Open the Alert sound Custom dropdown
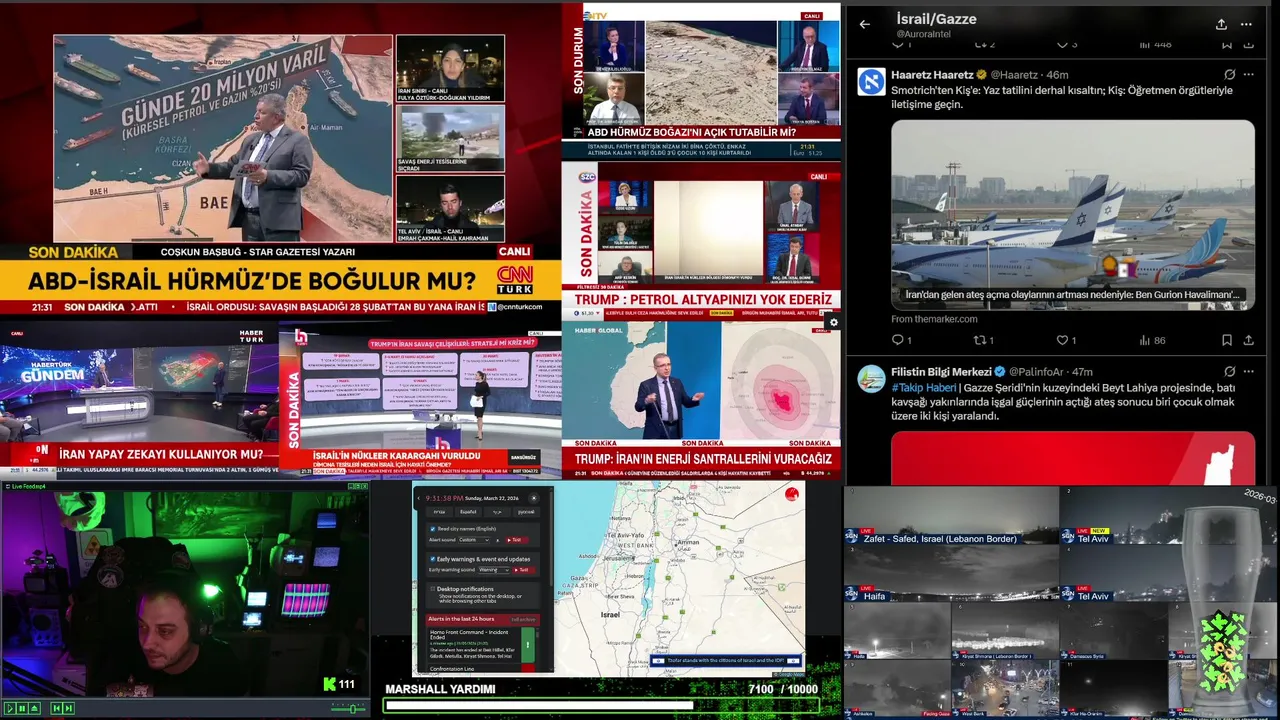1280x720 pixels. point(474,540)
